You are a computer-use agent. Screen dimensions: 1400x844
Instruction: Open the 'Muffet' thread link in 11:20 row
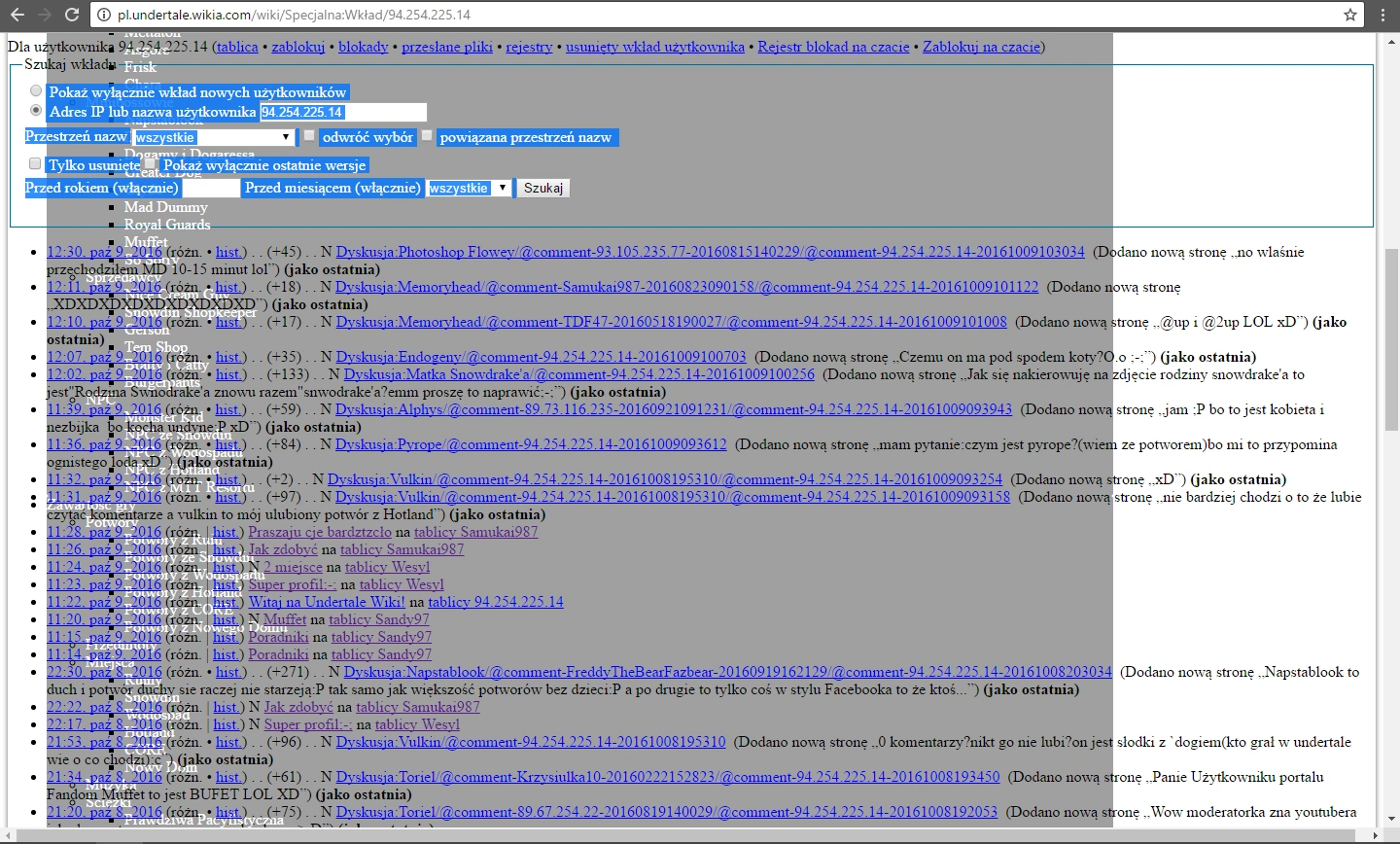click(285, 619)
